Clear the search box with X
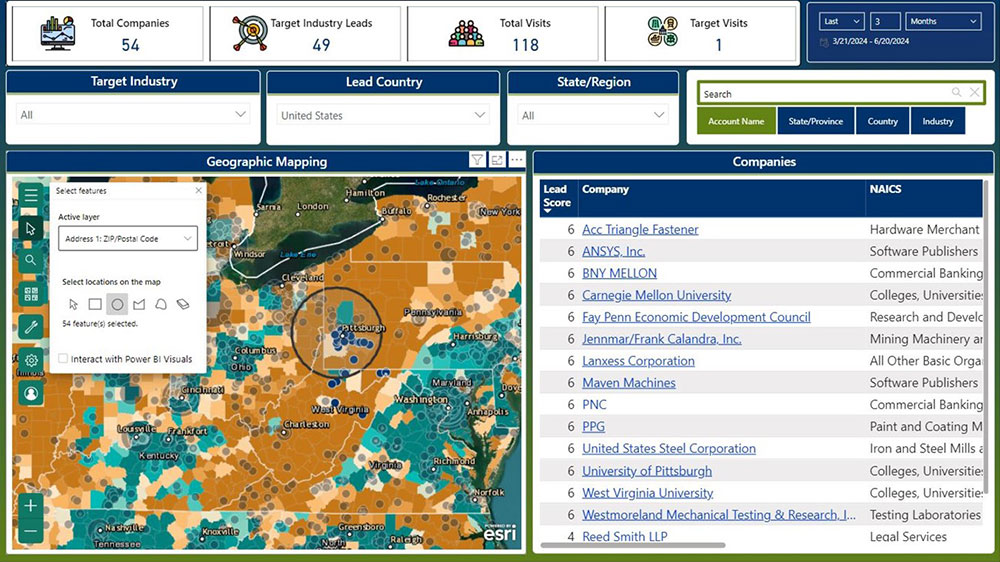This screenshot has height=562, width=1000. 974,92
